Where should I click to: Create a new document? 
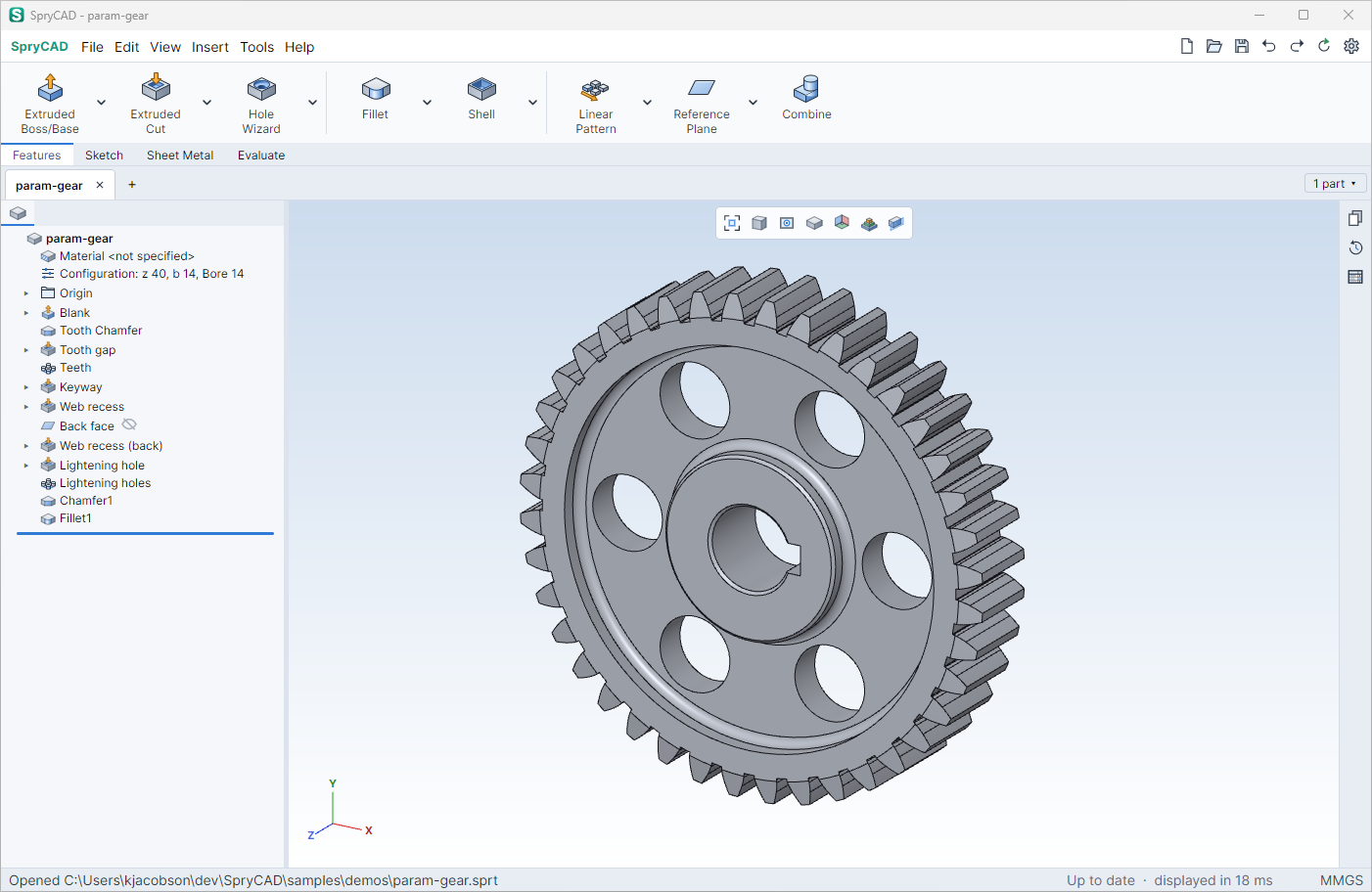[1187, 46]
